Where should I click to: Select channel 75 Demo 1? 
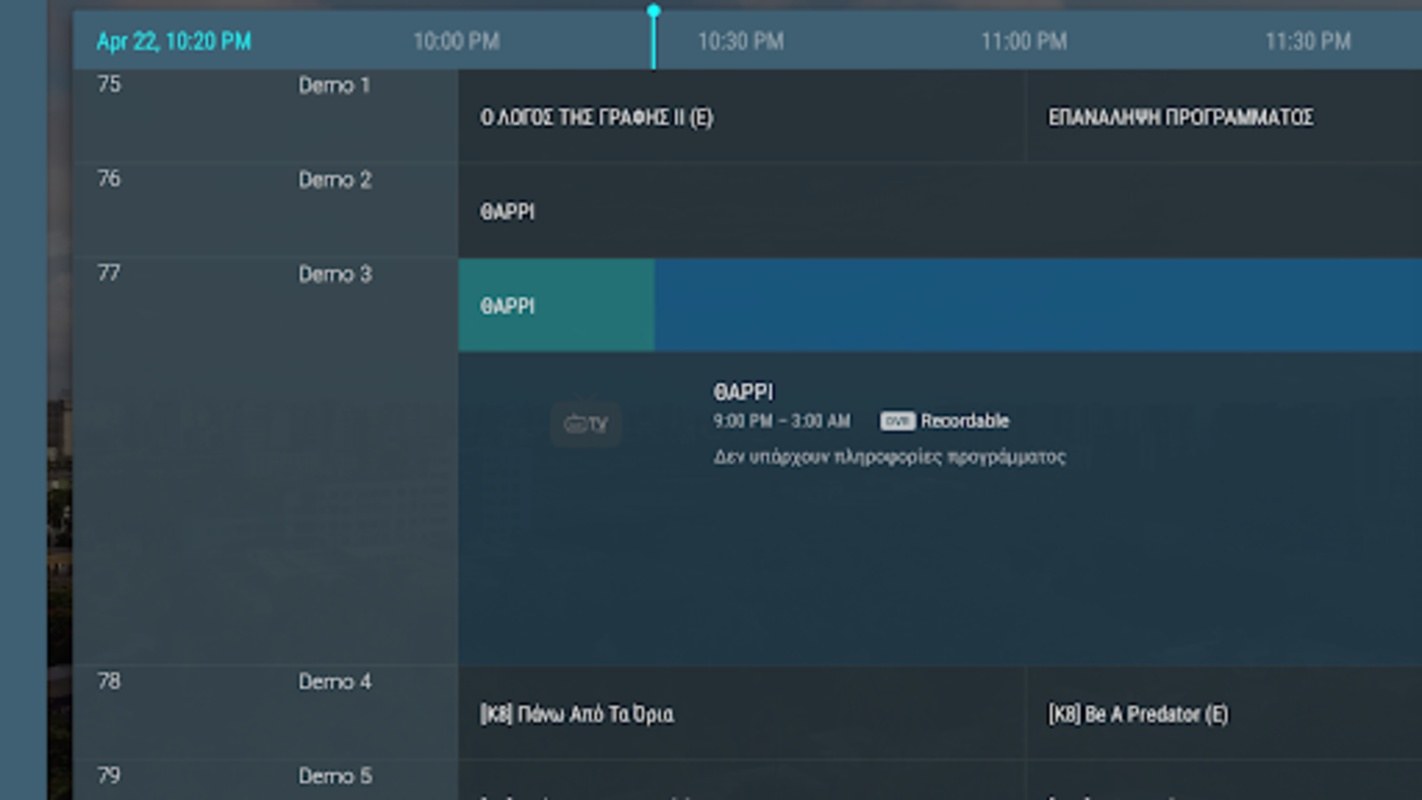(266, 116)
